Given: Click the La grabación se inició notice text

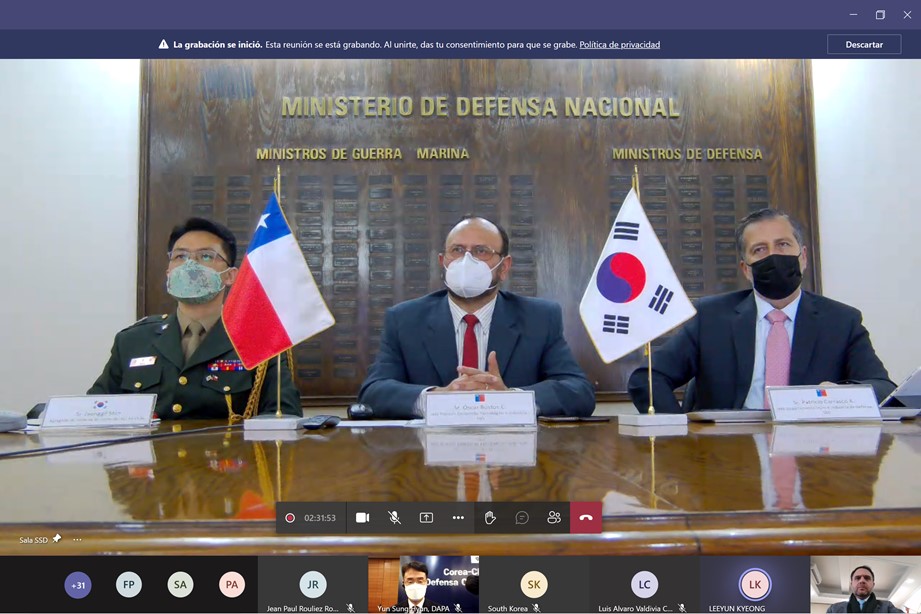Looking at the screenshot, I should [217, 45].
